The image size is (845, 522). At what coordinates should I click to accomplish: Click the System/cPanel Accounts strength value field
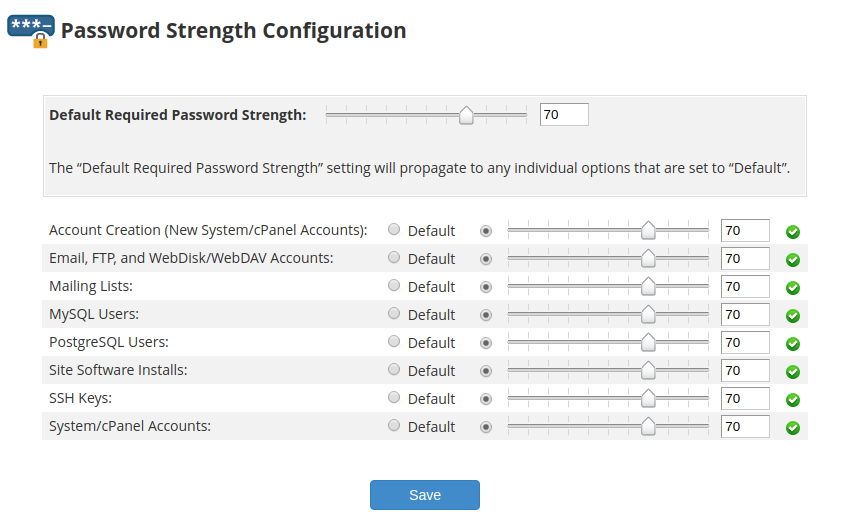(745, 427)
